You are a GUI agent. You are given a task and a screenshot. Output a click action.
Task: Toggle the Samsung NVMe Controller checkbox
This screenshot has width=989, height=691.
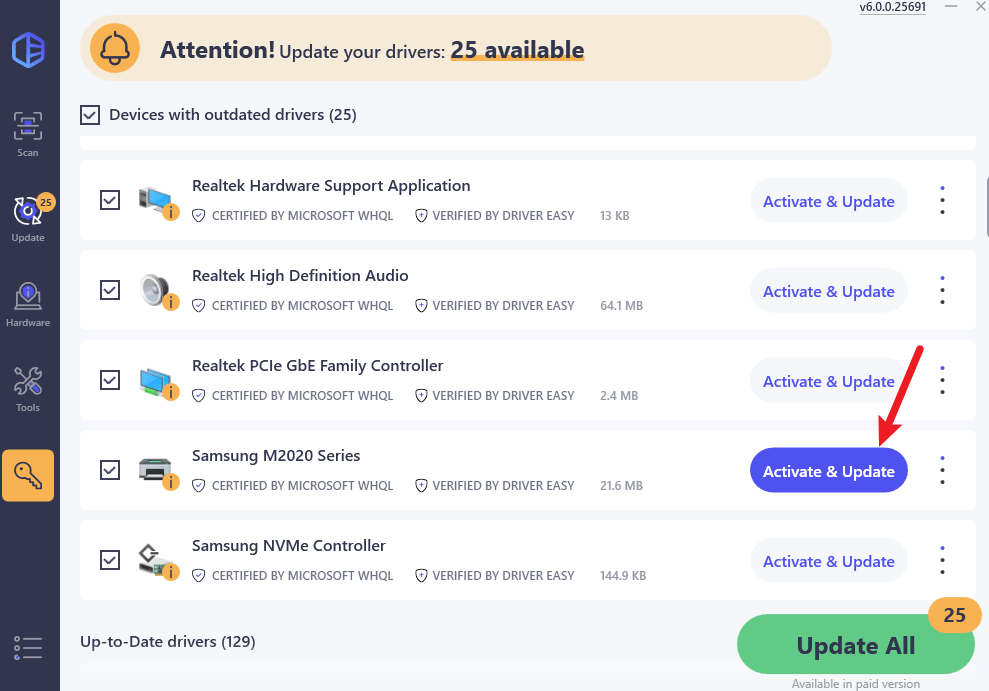(110, 560)
